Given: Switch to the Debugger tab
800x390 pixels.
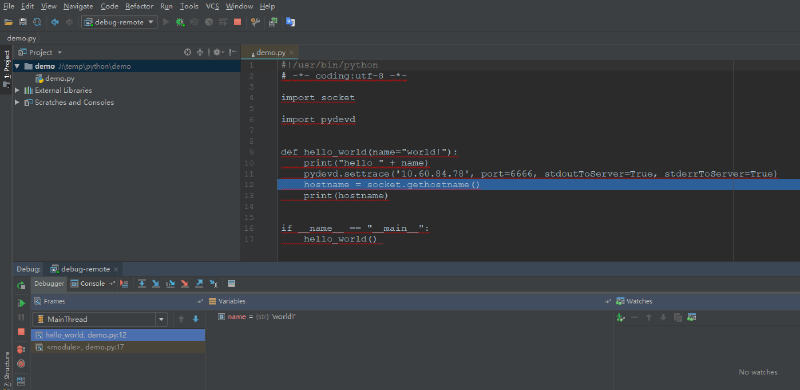Looking at the screenshot, I should [49, 284].
